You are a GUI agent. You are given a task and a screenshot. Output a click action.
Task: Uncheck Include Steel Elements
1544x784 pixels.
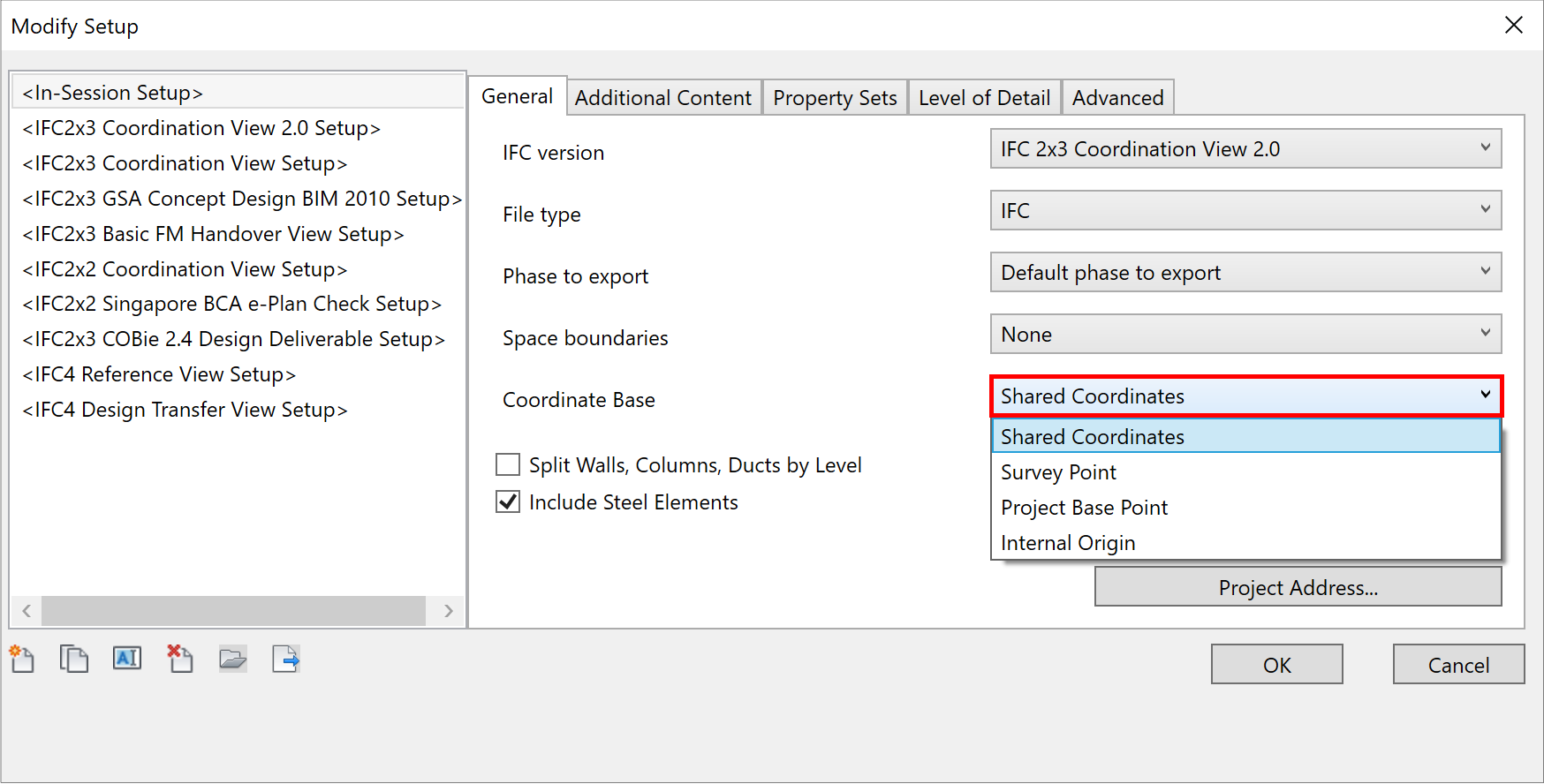[x=508, y=501]
